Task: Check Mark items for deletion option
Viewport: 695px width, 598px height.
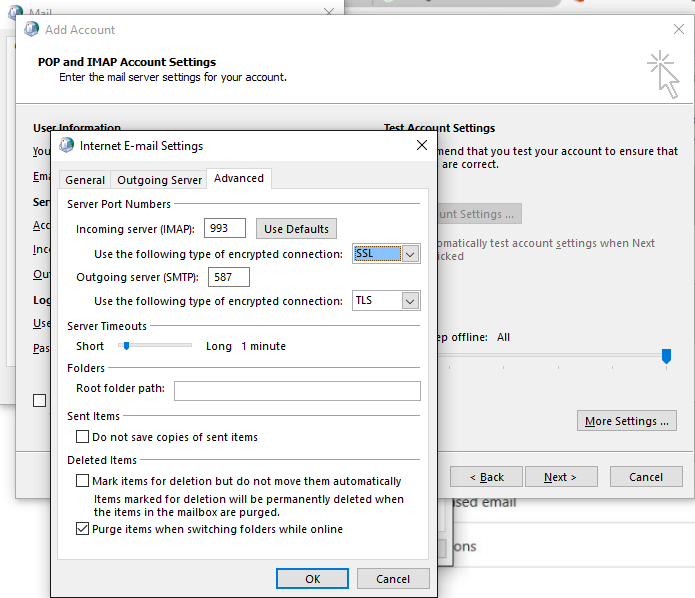Action: (83, 481)
